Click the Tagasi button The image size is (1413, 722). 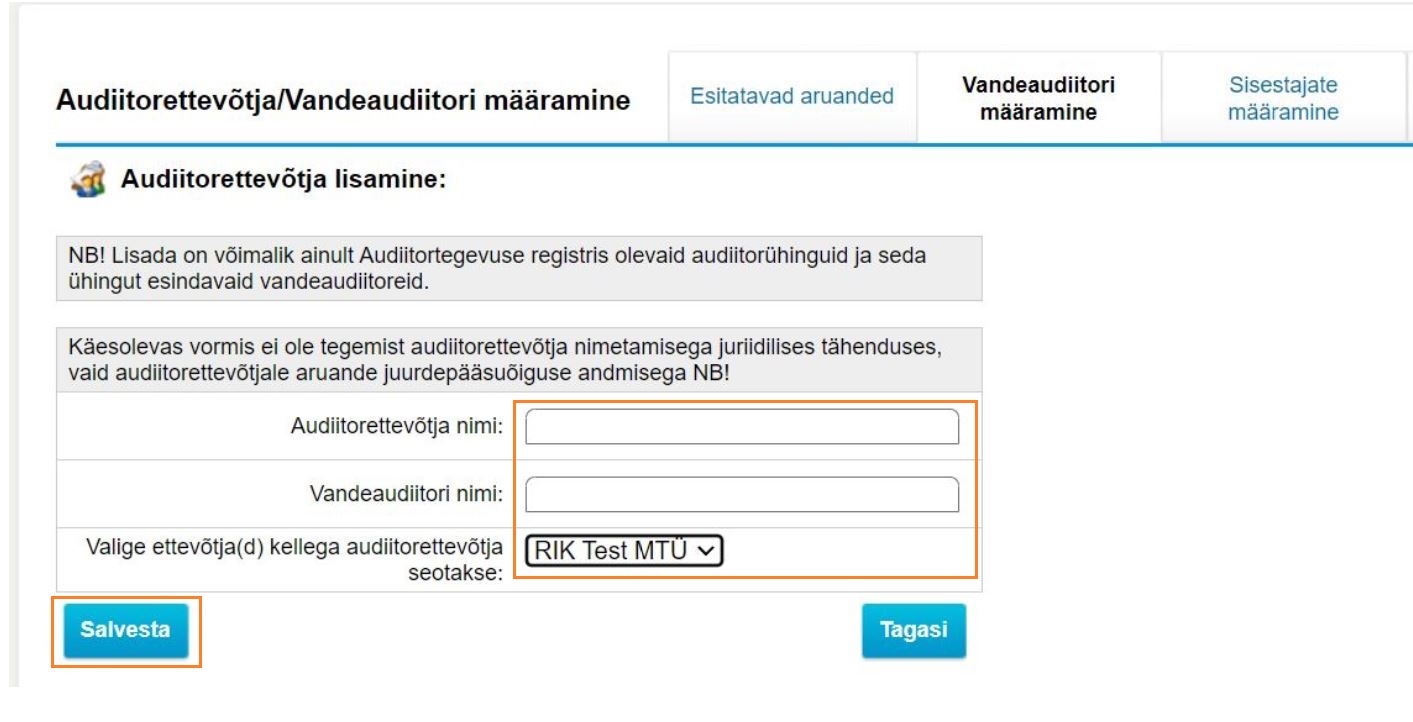913,630
